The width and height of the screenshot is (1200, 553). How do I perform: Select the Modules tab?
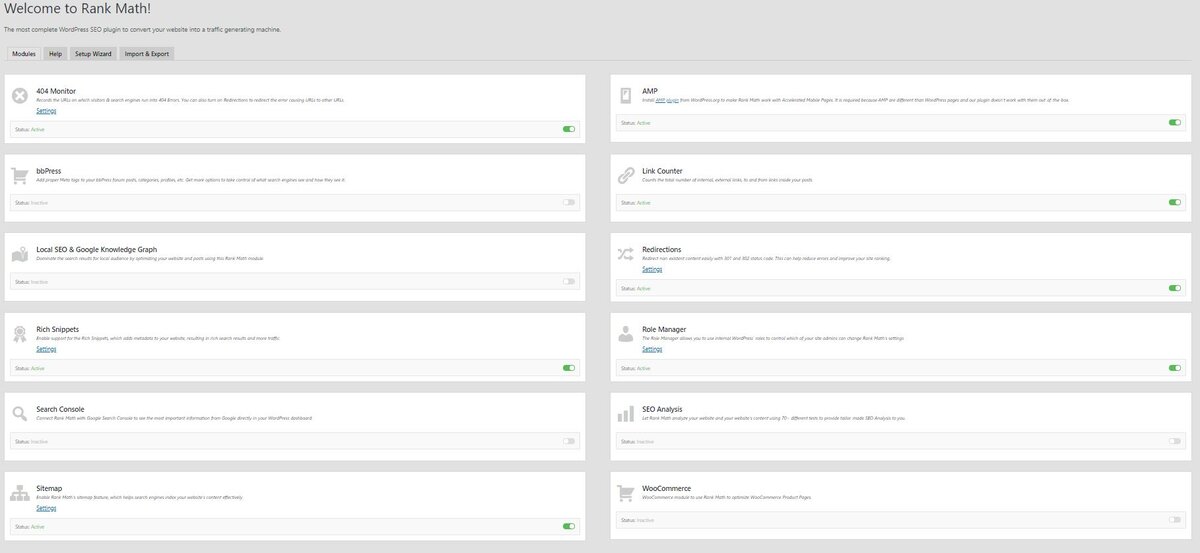click(x=24, y=53)
